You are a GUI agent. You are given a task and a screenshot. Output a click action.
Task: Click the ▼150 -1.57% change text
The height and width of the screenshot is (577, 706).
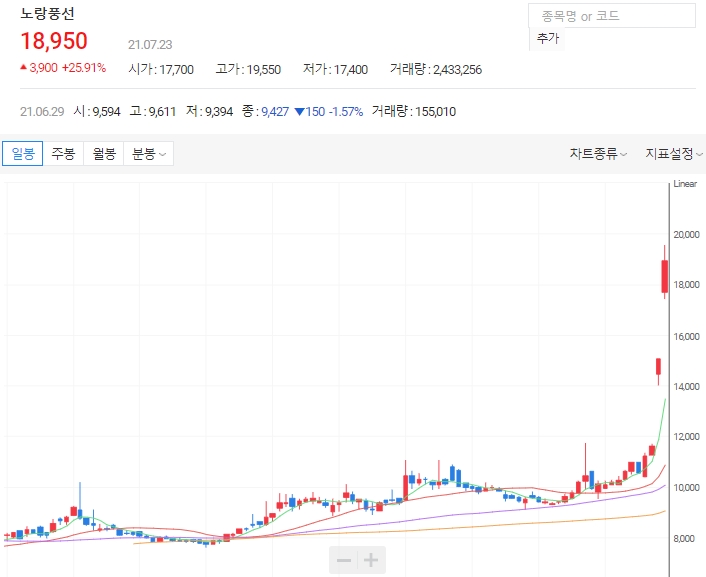click(x=329, y=111)
